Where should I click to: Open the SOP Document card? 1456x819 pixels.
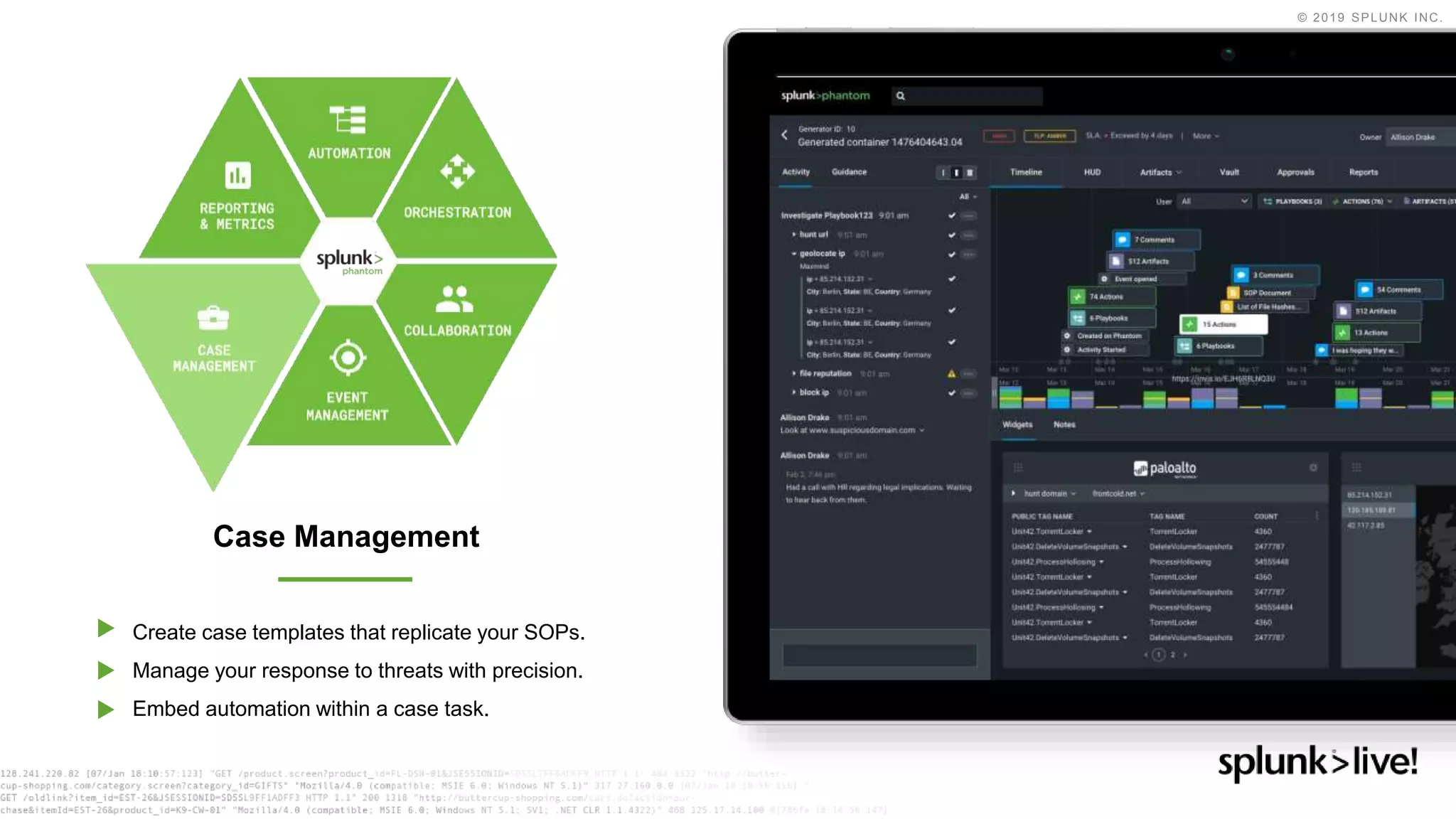(x=1270, y=292)
